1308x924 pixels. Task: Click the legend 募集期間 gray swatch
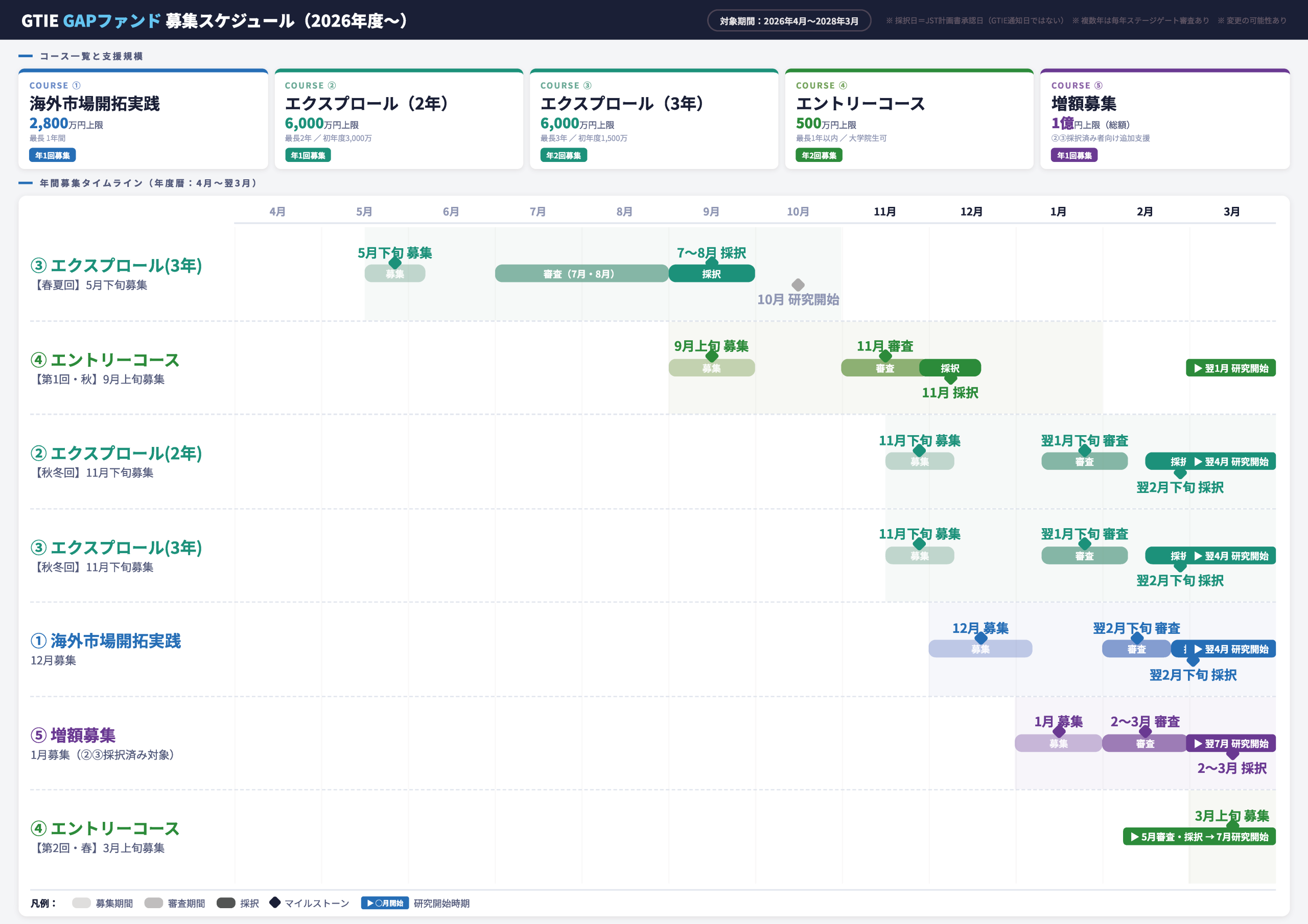[81, 903]
